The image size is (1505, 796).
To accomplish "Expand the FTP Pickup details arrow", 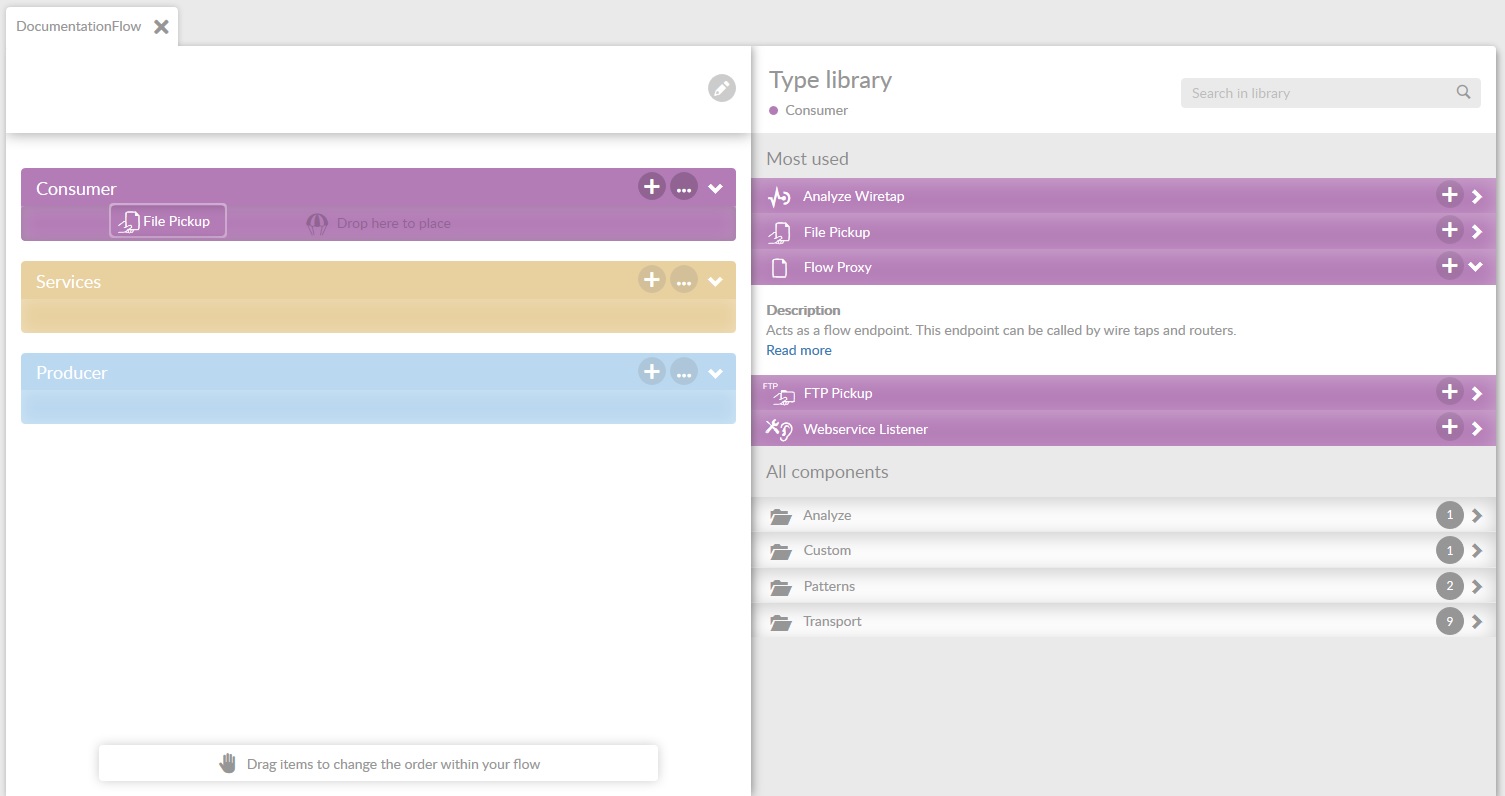I will point(1477,393).
